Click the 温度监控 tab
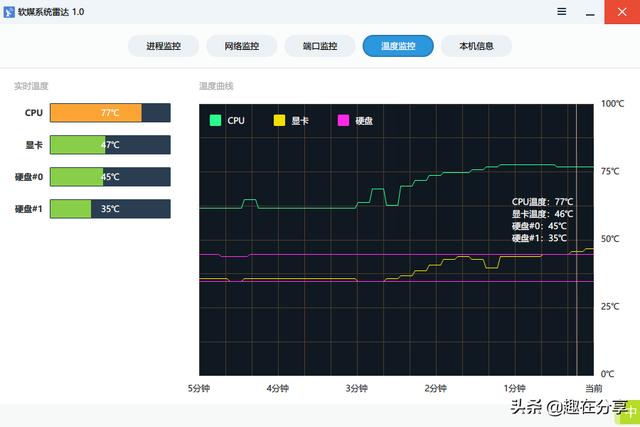640x427 pixels. click(398, 46)
